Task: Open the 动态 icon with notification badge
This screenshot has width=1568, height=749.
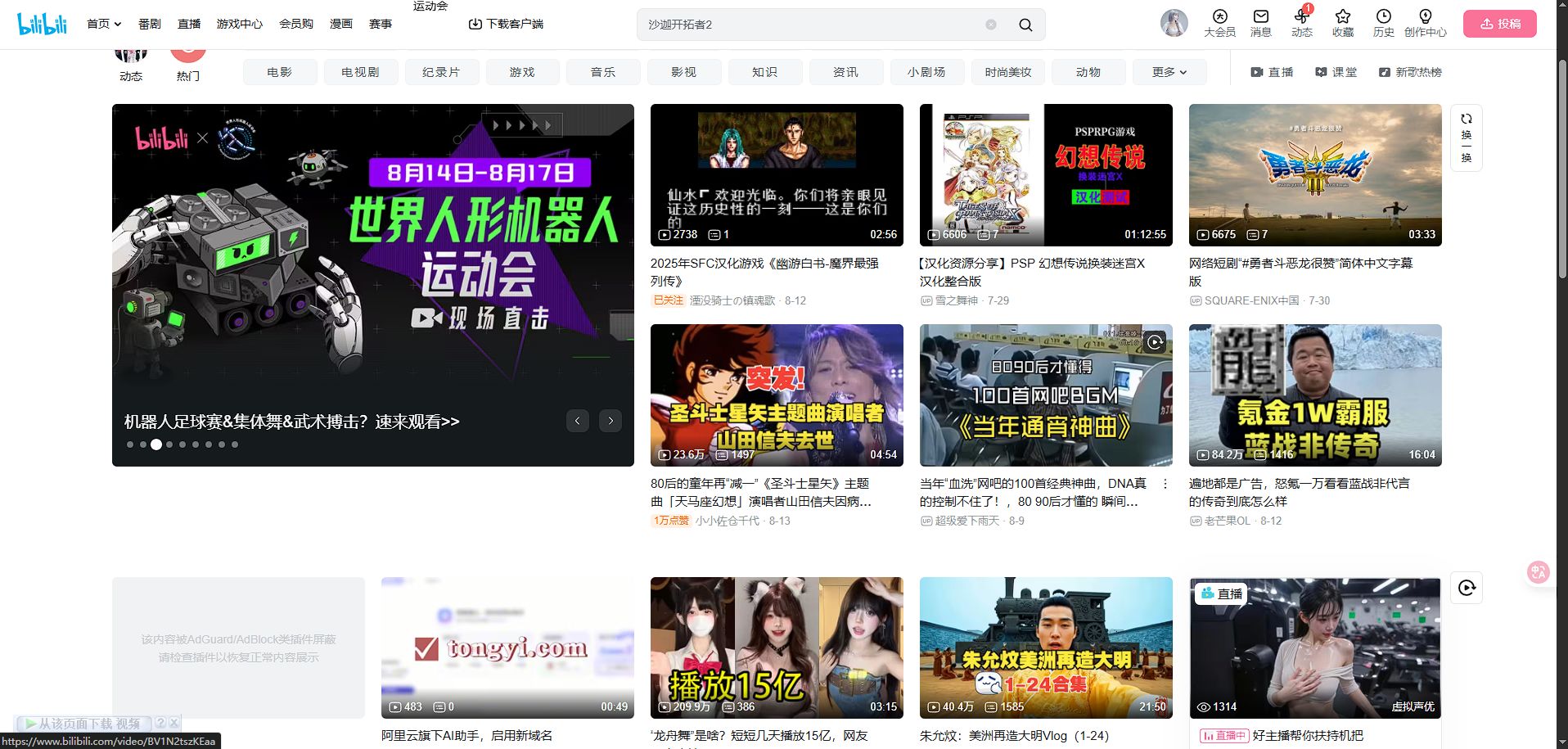Action: 1301,24
